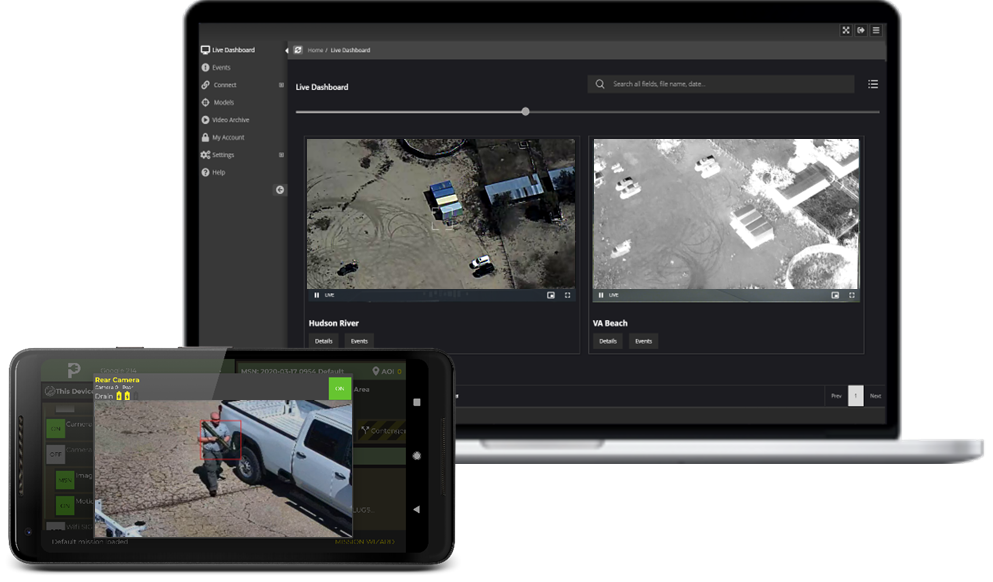This screenshot has width=993, height=582.
Task: Switch to list view using list icon
Action: coord(873,85)
